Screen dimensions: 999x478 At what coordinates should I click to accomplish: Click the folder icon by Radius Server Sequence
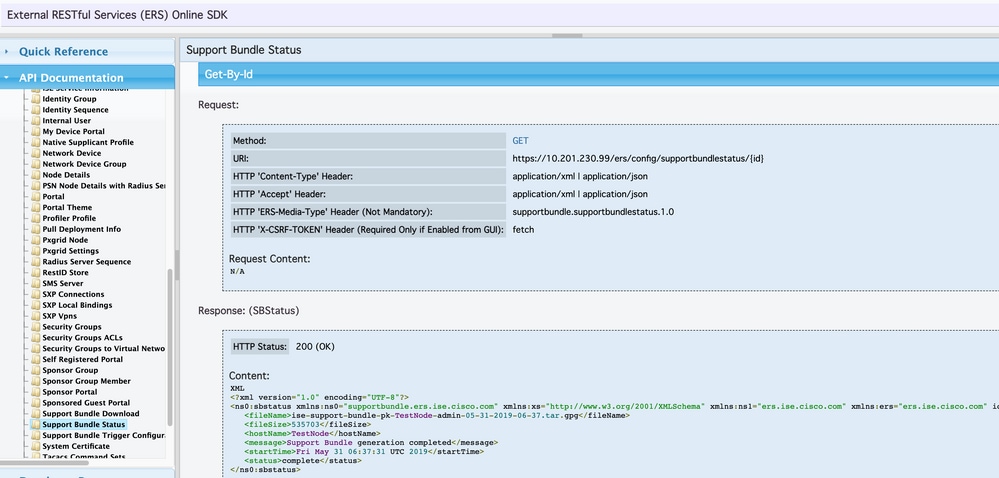[36, 261]
